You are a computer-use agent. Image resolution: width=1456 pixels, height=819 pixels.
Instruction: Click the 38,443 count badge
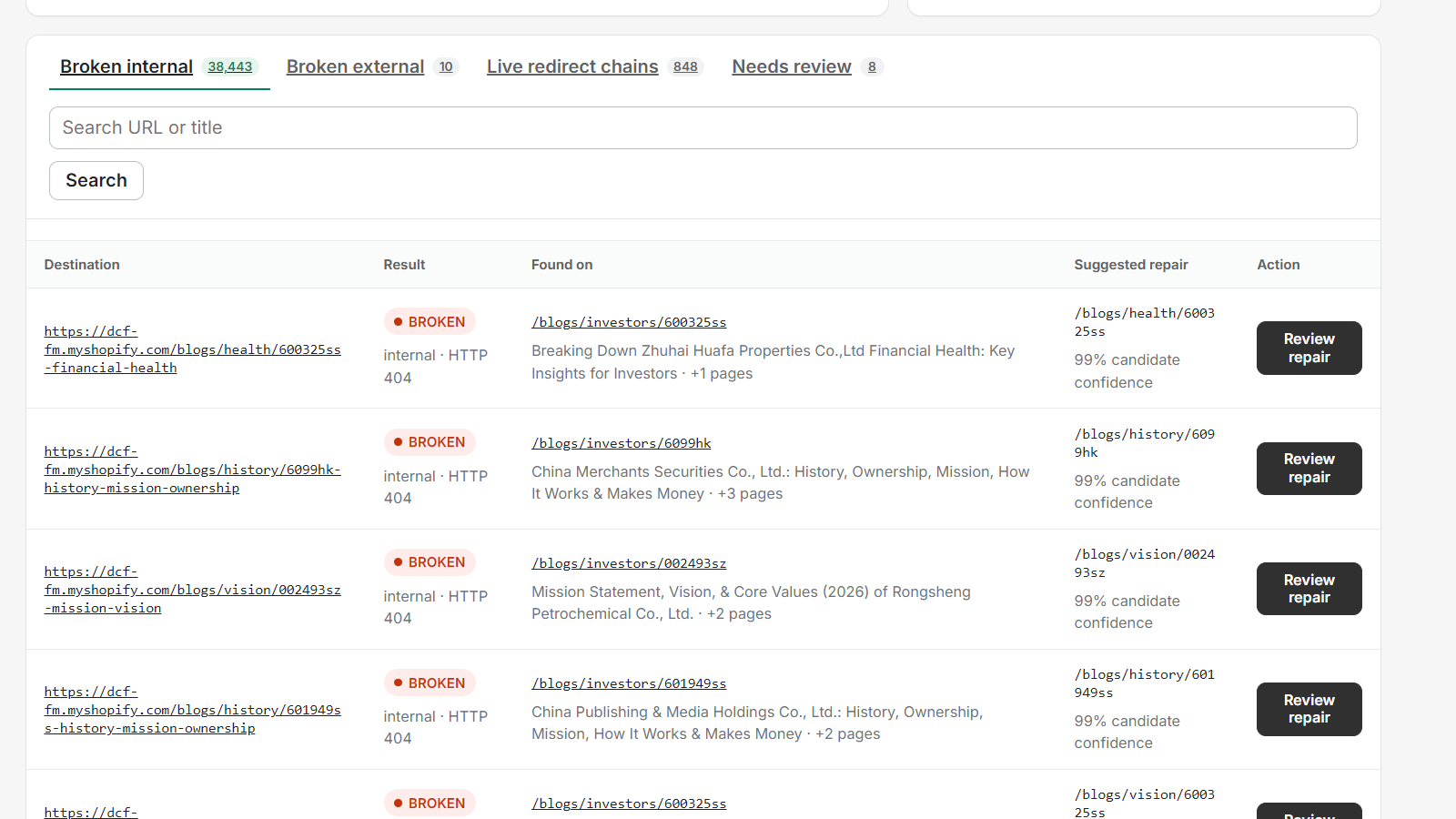pyautogui.click(x=230, y=67)
